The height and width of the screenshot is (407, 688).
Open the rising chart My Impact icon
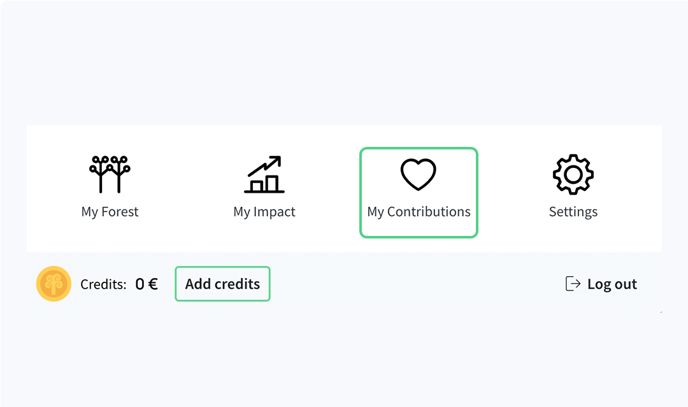click(264, 174)
